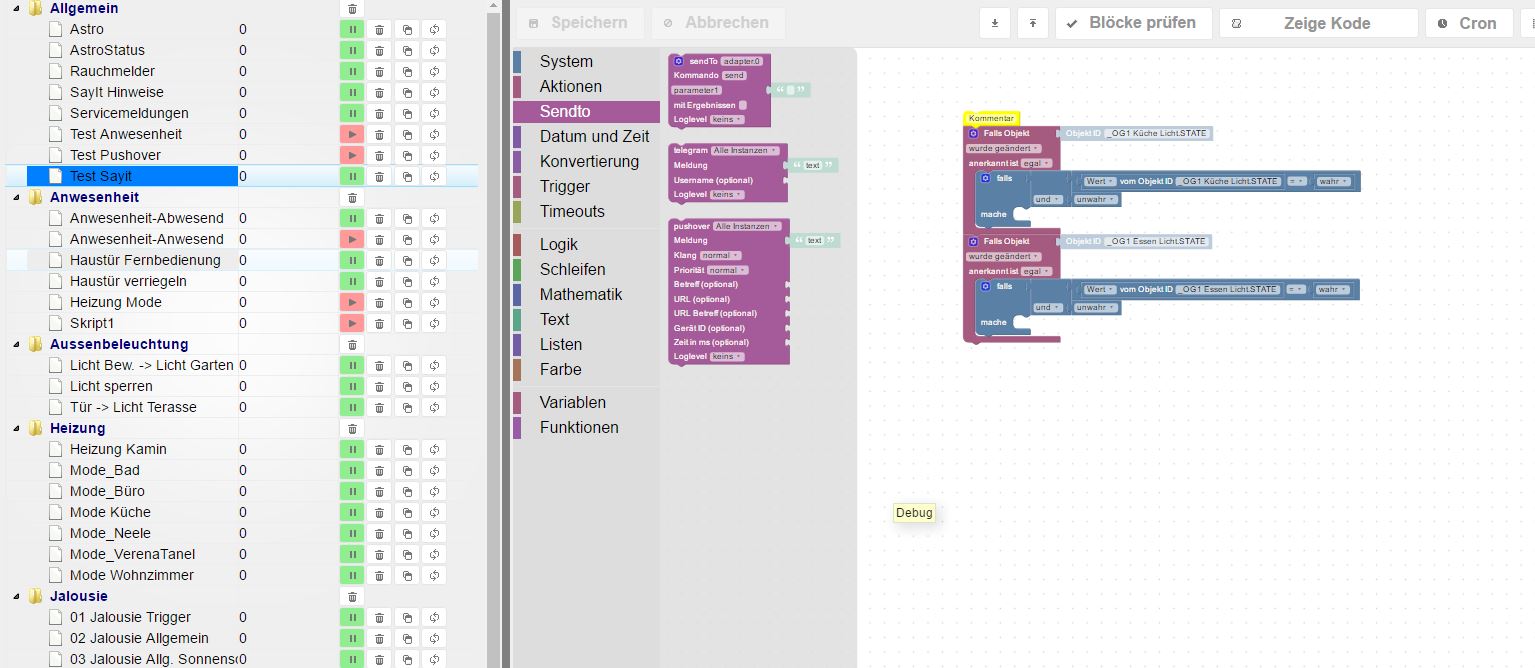Viewport: 1535px width, 668px height.
Task: Restart the Anwesenheit-Abwesend script
Action: tap(434, 218)
